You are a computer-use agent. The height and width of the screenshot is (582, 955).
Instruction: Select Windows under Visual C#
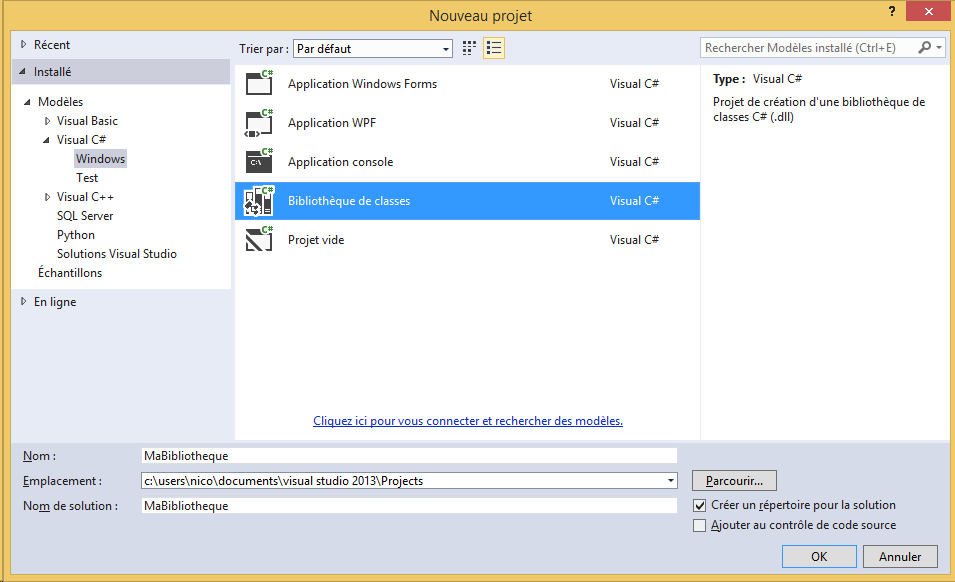coord(100,159)
